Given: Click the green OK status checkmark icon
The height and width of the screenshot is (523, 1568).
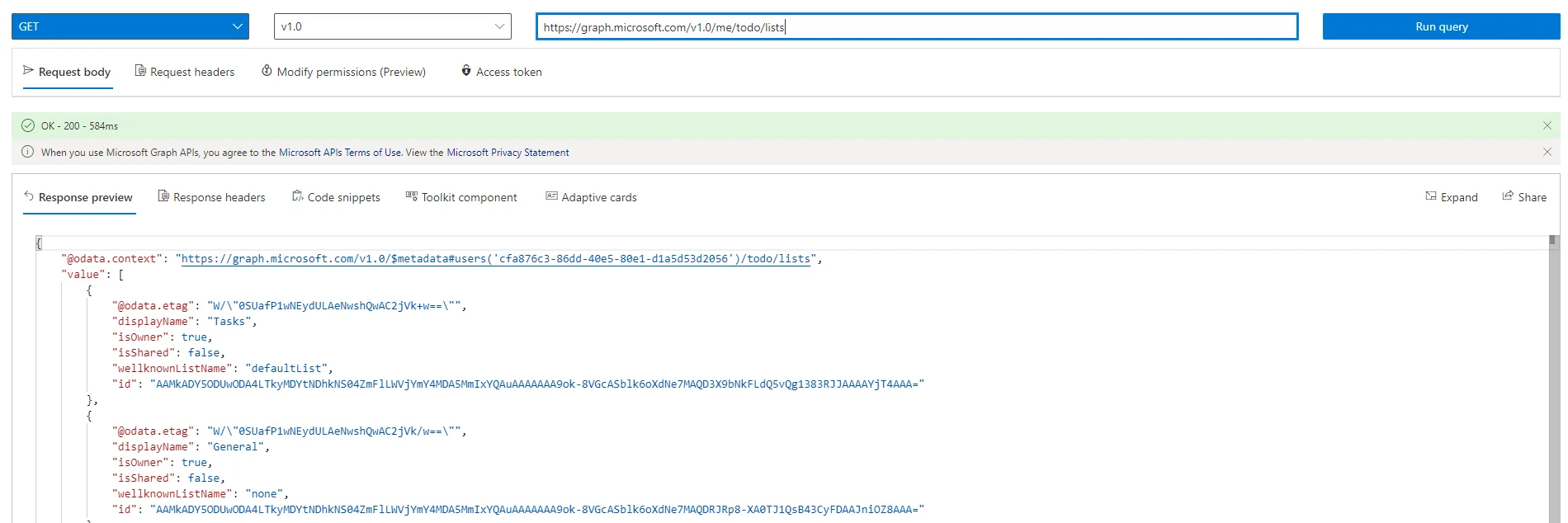Looking at the screenshot, I should click(28, 126).
